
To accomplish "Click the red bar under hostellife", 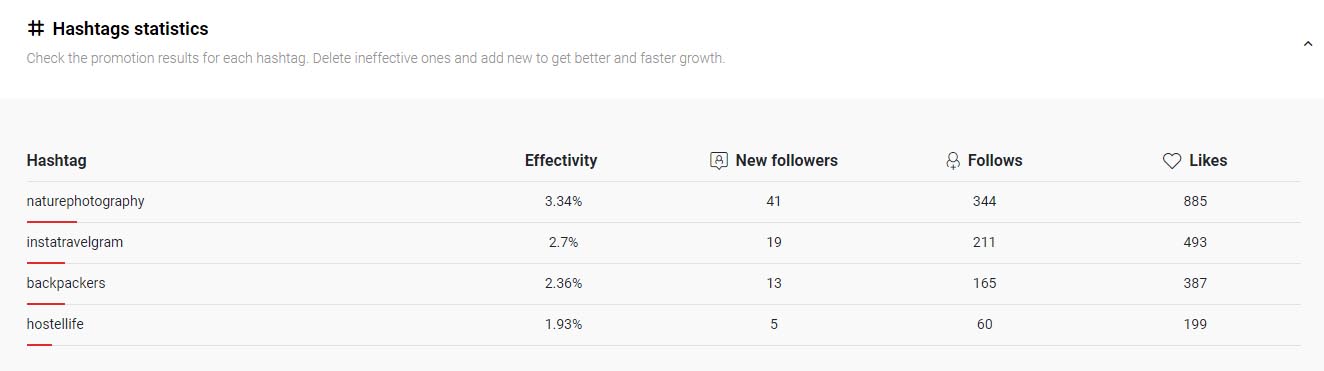I will 39,344.
